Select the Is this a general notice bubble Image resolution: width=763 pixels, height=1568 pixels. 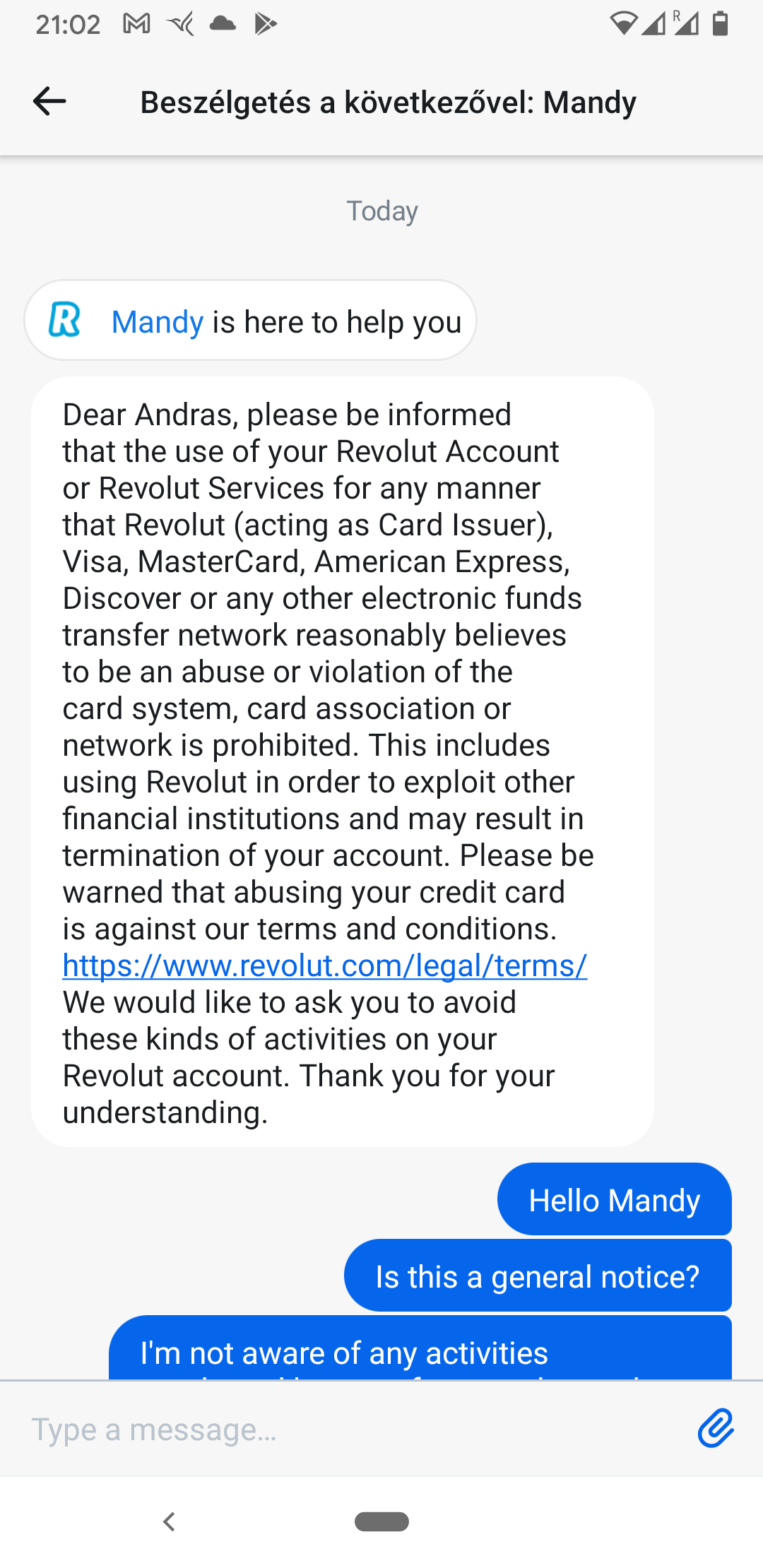538,1276
